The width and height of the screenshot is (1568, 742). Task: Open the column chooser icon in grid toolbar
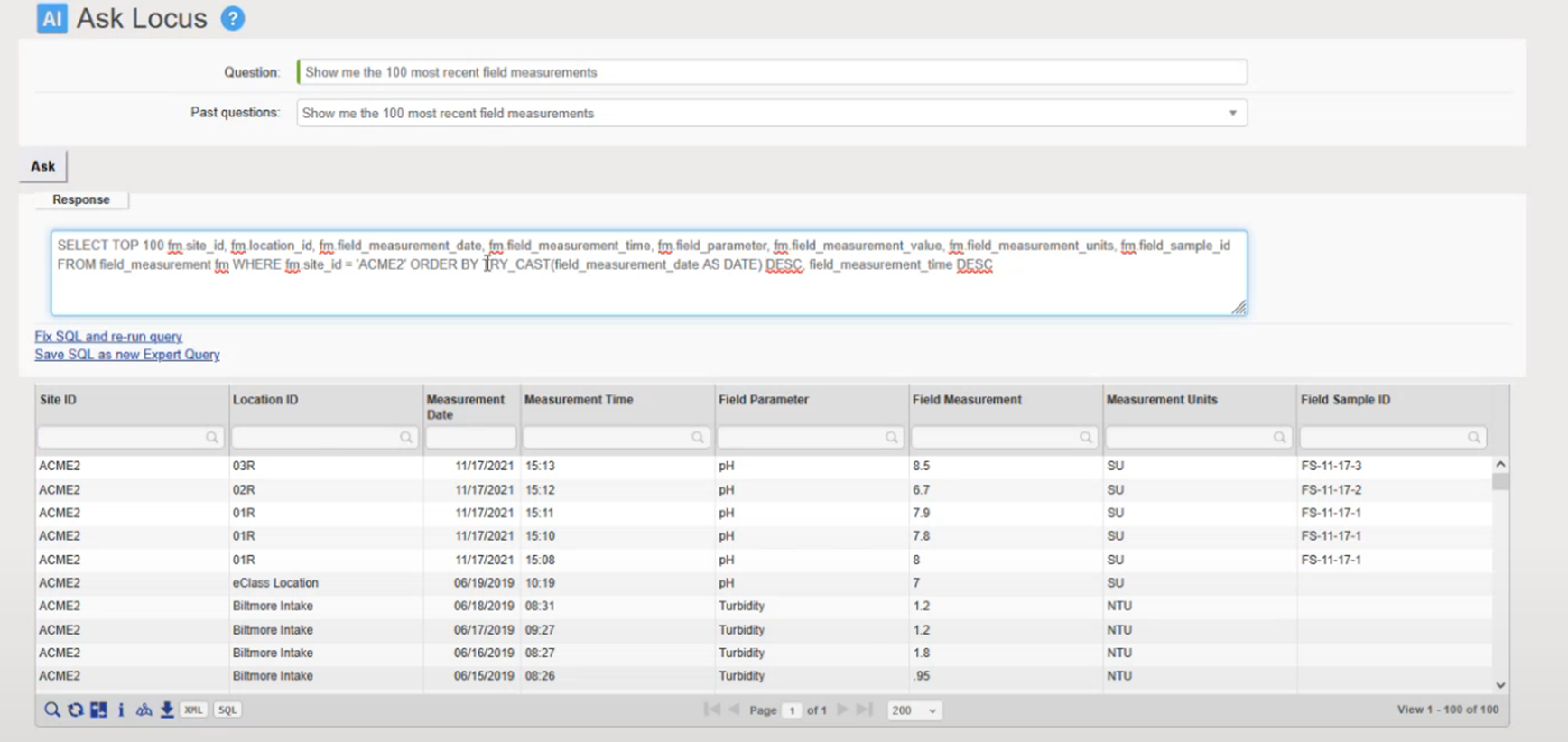pyautogui.click(x=98, y=710)
